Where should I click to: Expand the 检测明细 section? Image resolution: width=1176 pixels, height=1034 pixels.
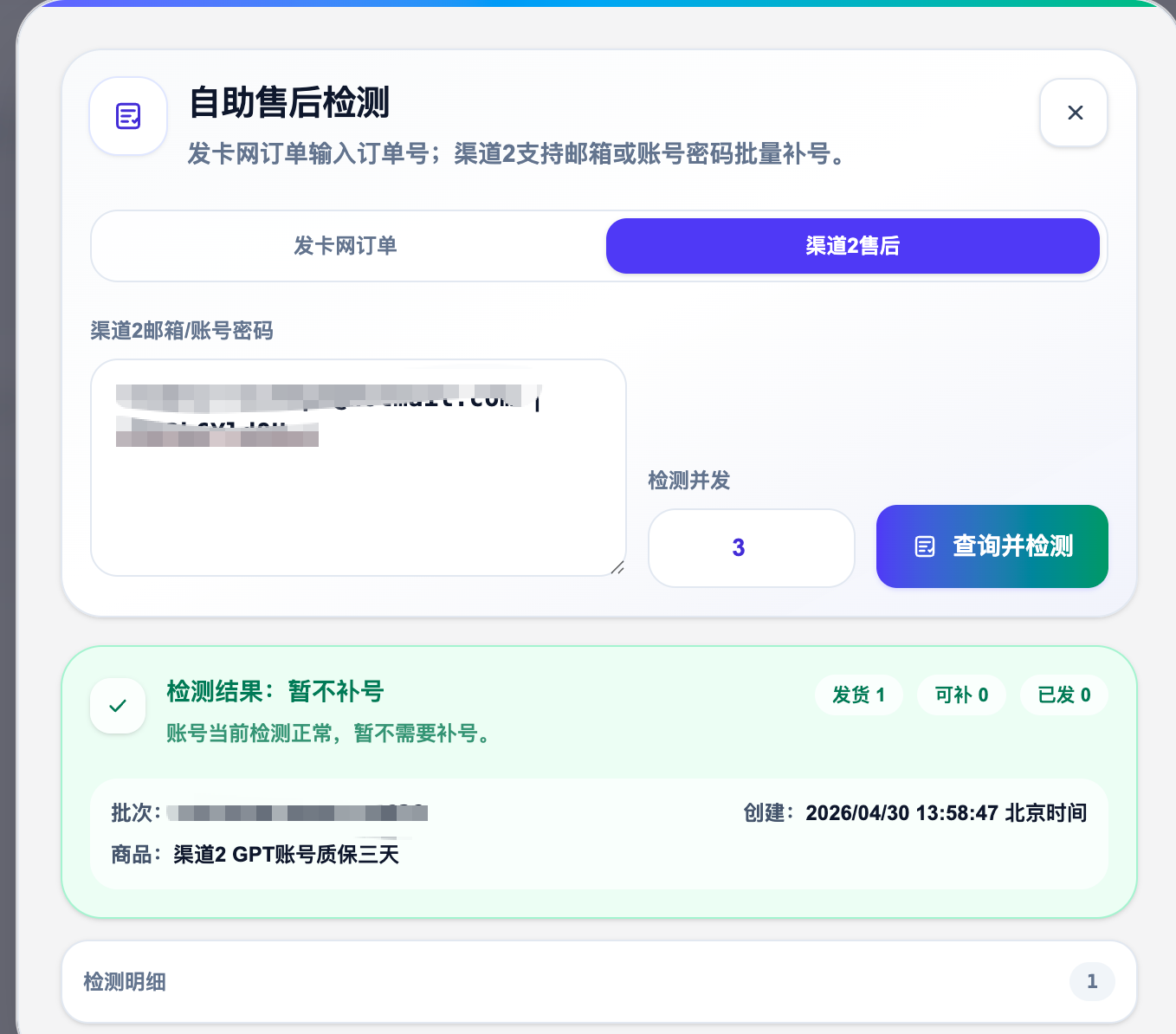point(599,981)
